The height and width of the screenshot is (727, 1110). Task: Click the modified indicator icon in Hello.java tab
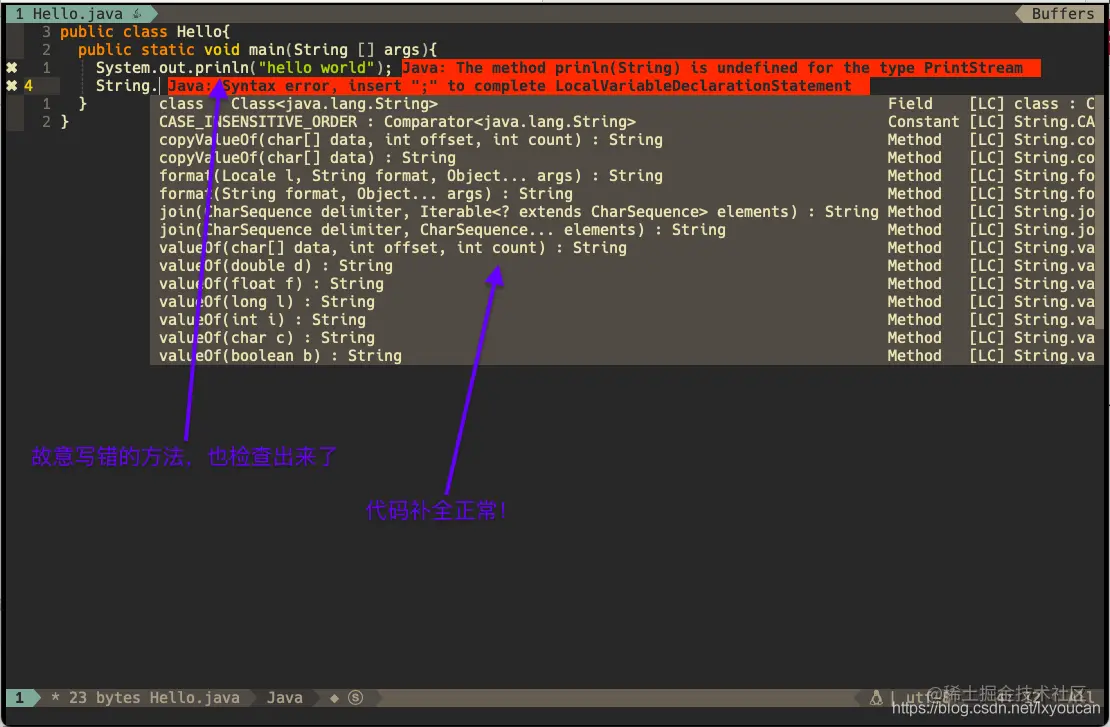click(137, 13)
